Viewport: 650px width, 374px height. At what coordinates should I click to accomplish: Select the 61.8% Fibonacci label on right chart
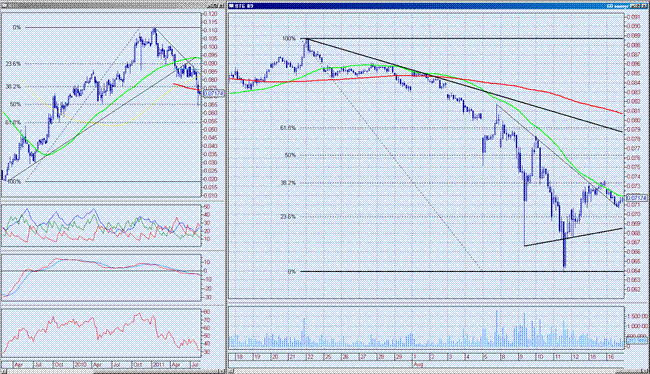coord(288,128)
